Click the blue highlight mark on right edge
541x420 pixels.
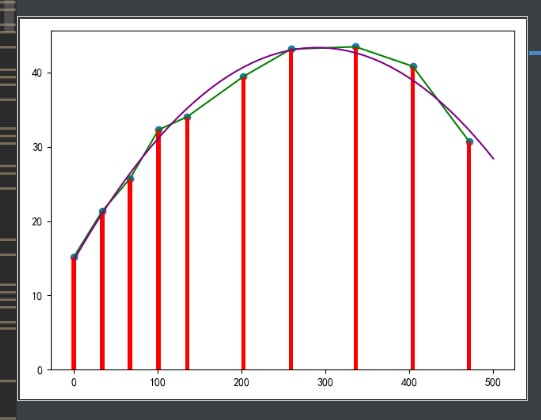(x=535, y=53)
